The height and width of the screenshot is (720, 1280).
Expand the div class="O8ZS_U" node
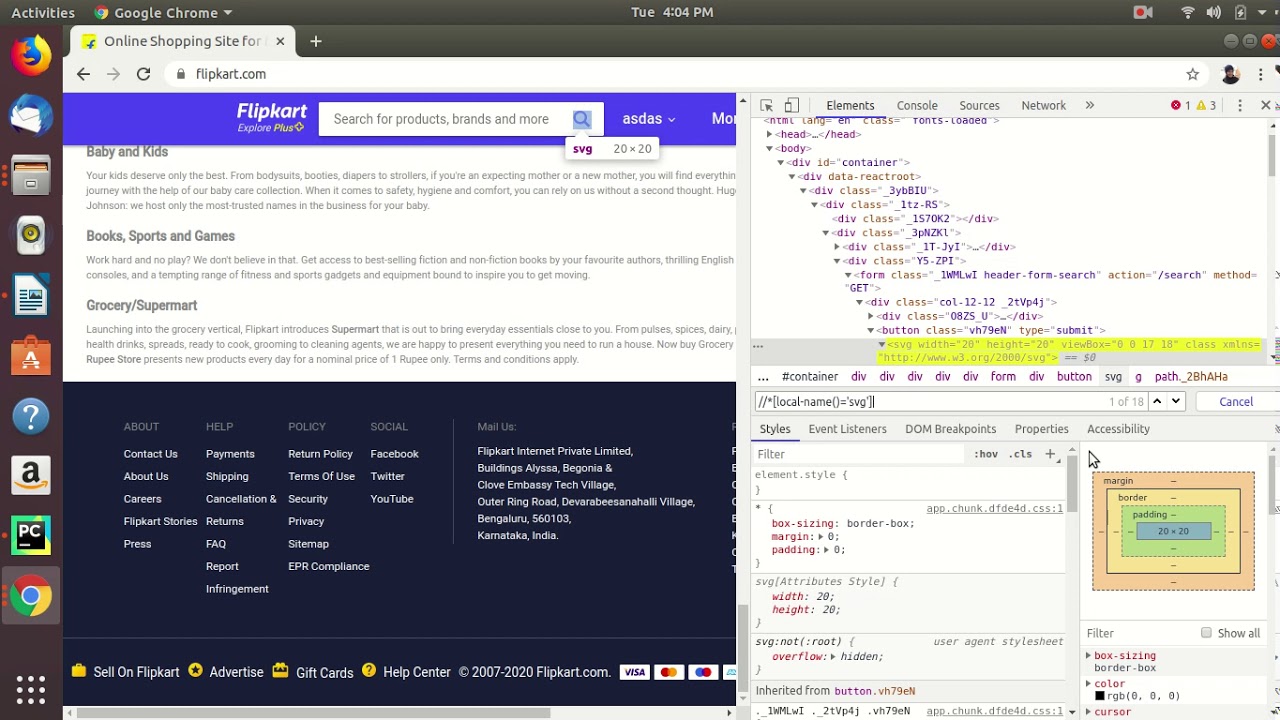pos(870,316)
